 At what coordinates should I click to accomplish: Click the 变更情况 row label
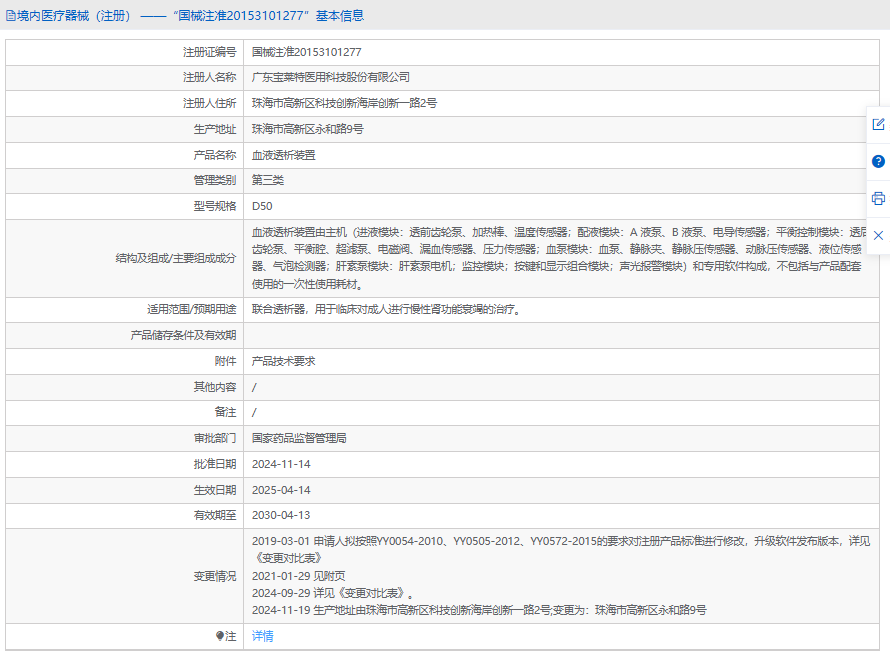[215, 576]
